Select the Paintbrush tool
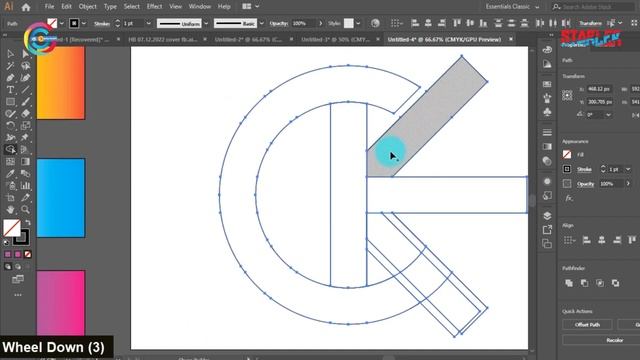 click(25, 102)
